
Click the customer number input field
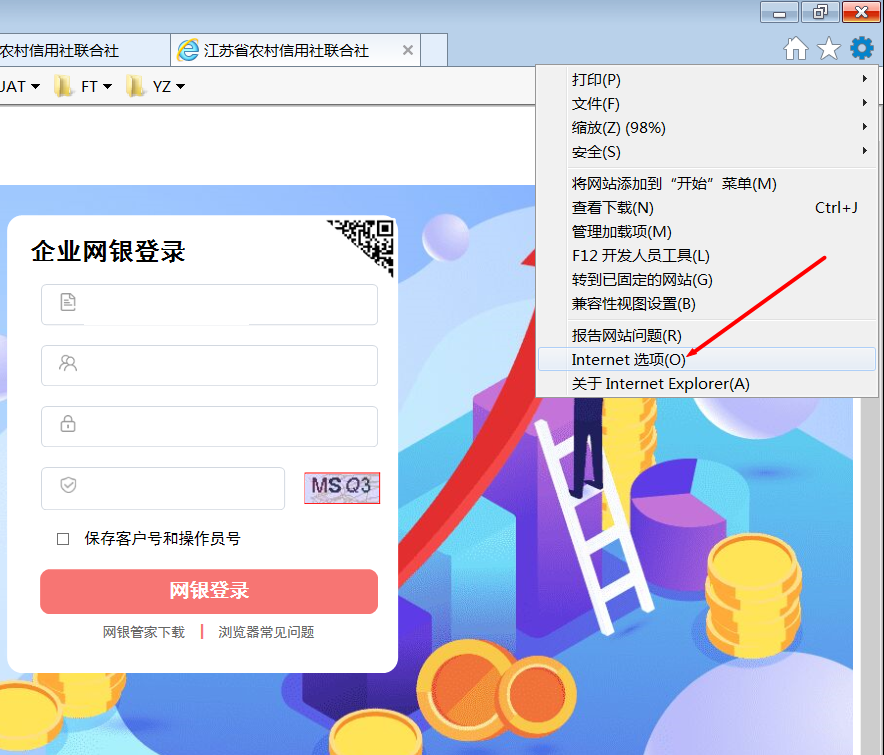(x=209, y=304)
